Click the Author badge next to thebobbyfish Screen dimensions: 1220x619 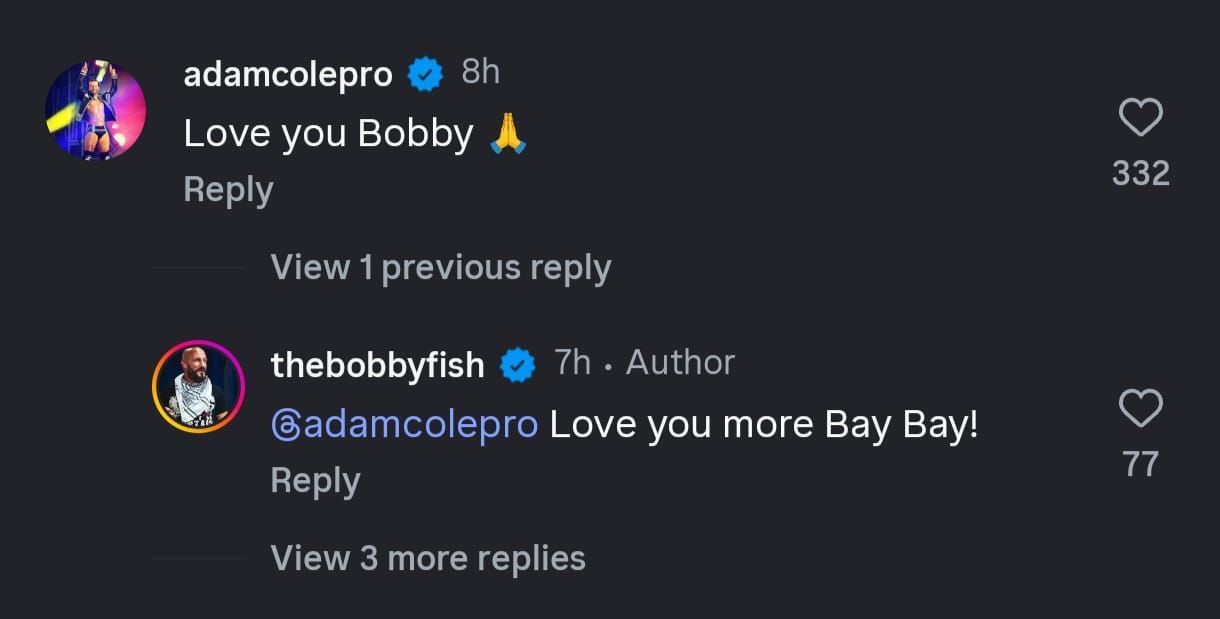(x=679, y=363)
